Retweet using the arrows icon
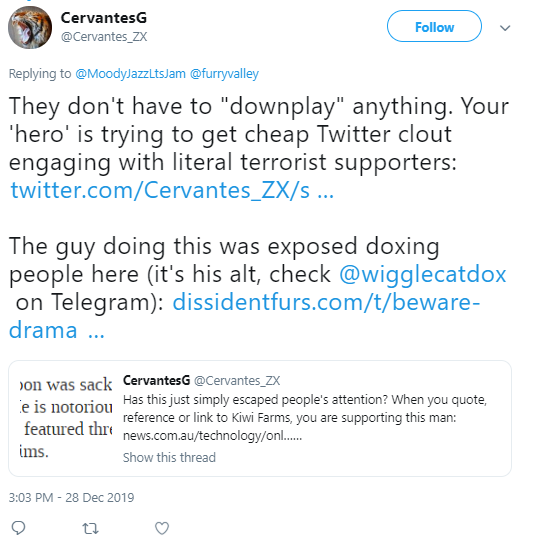This screenshot has height=551, width=541. 90,528
